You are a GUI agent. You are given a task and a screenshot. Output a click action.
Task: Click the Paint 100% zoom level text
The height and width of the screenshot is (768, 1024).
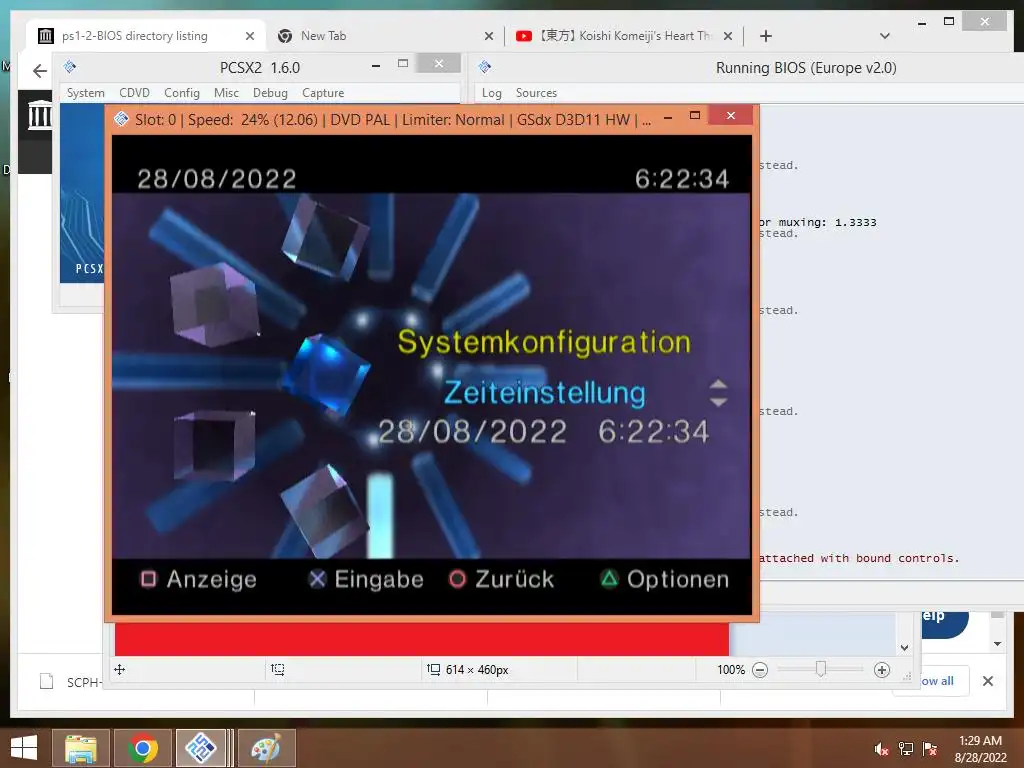tap(731, 670)
